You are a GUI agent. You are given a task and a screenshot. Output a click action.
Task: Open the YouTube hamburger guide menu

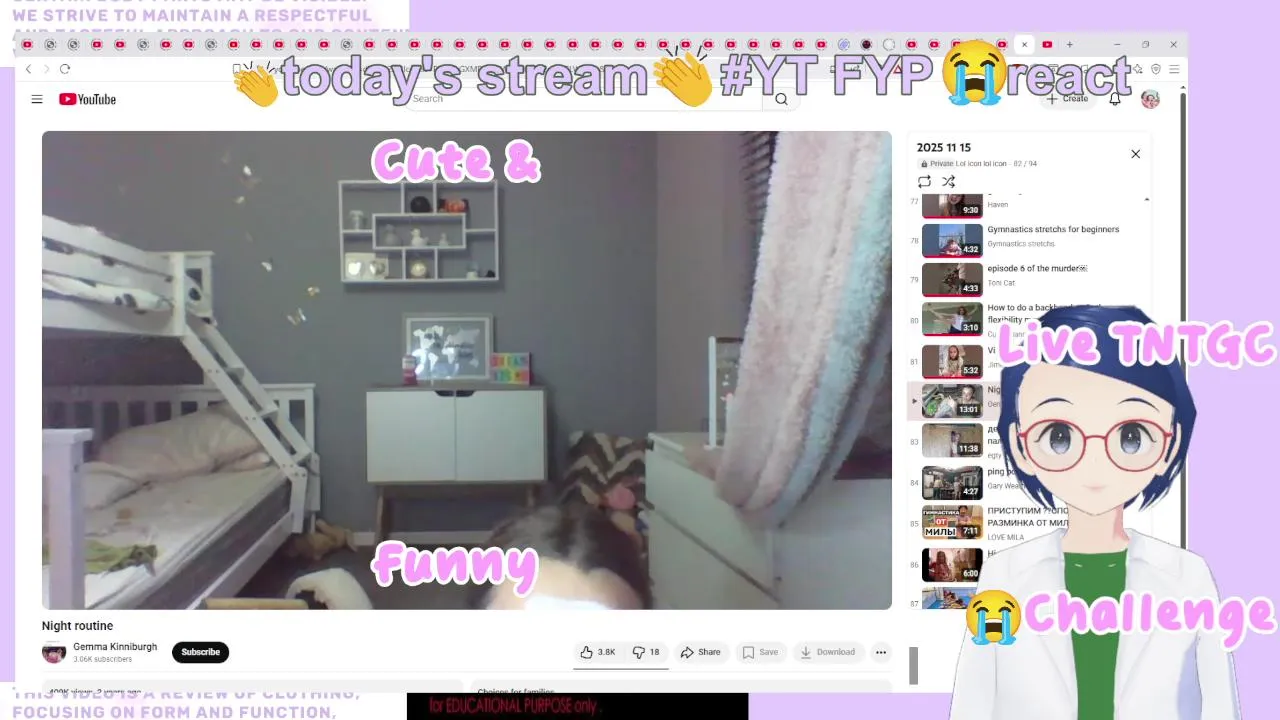[x=37, y=99]
